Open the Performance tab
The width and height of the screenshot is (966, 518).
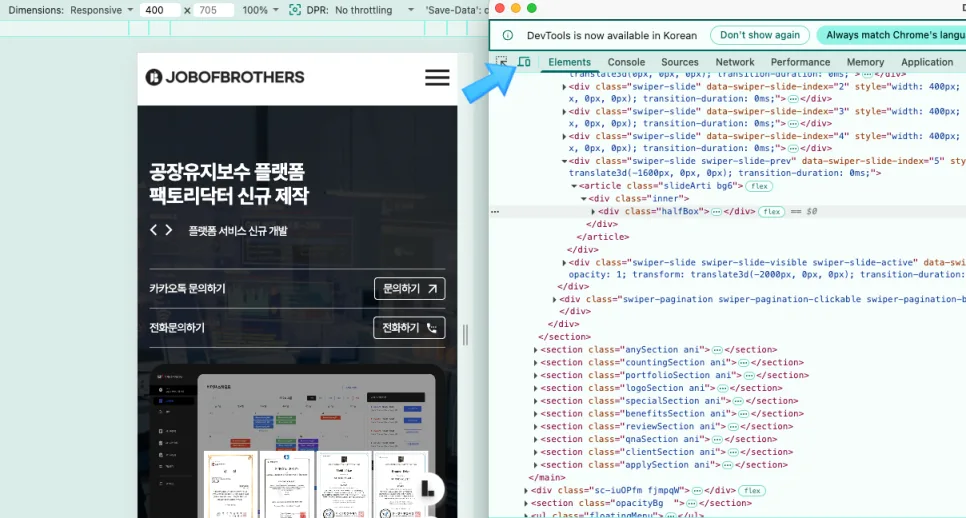(x=800, y=62)
